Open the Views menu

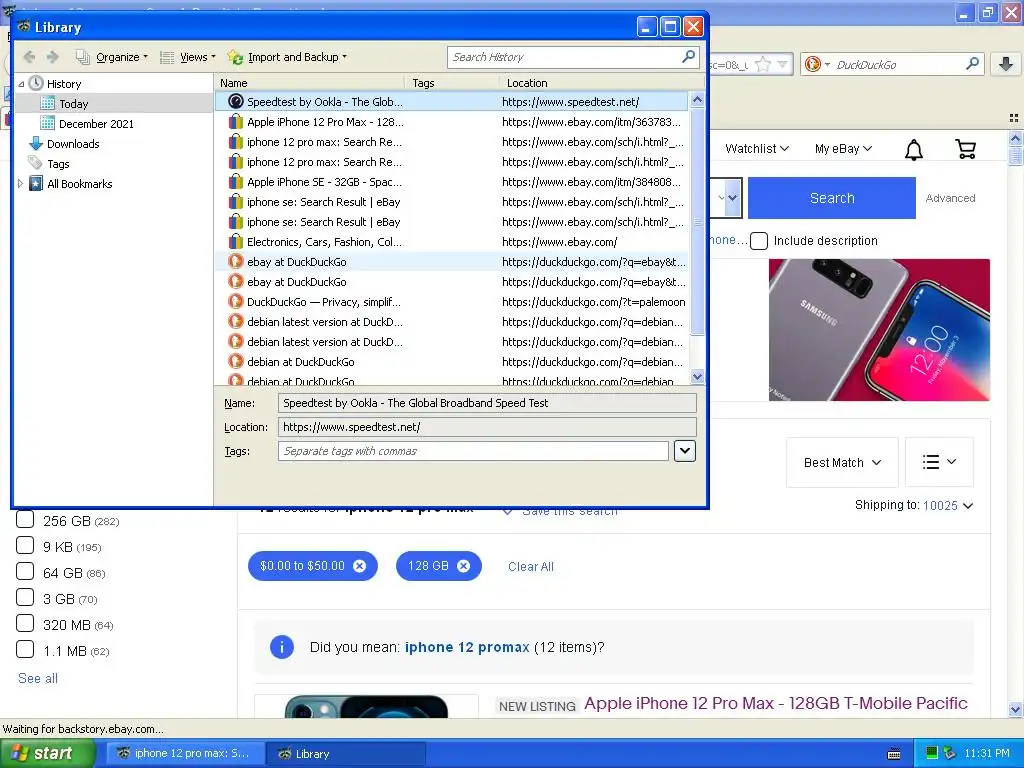[188, 57]
